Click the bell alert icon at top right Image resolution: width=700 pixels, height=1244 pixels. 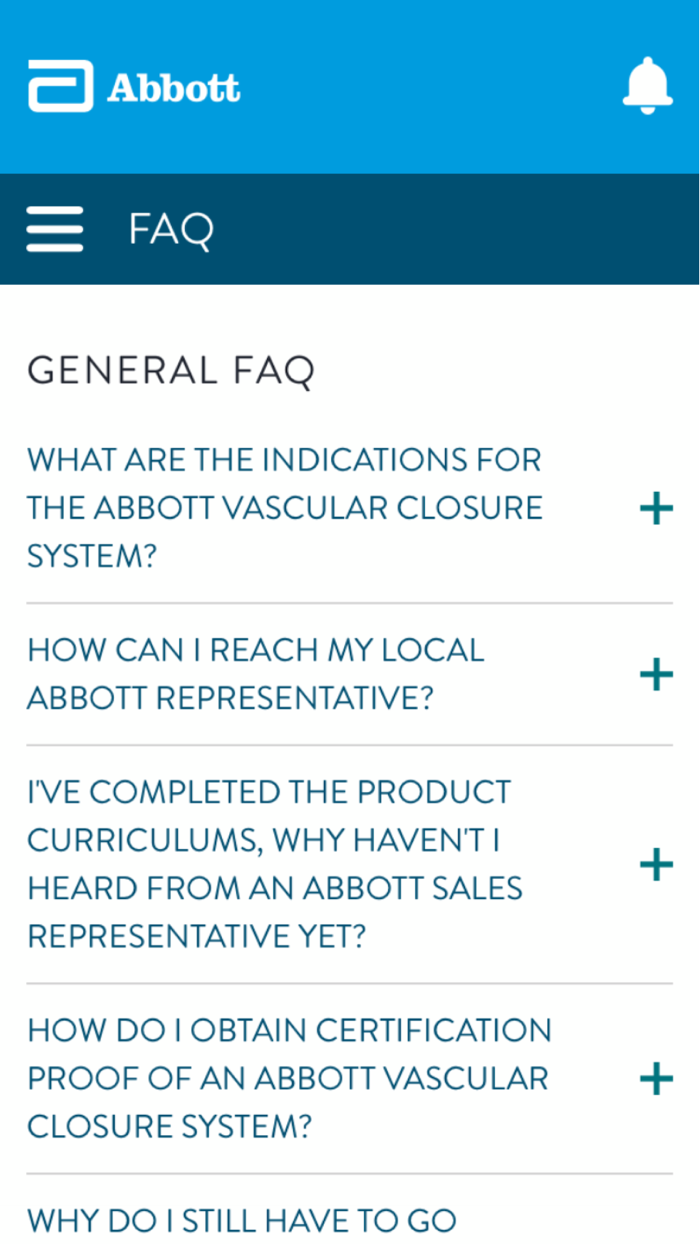coord(648,85)
